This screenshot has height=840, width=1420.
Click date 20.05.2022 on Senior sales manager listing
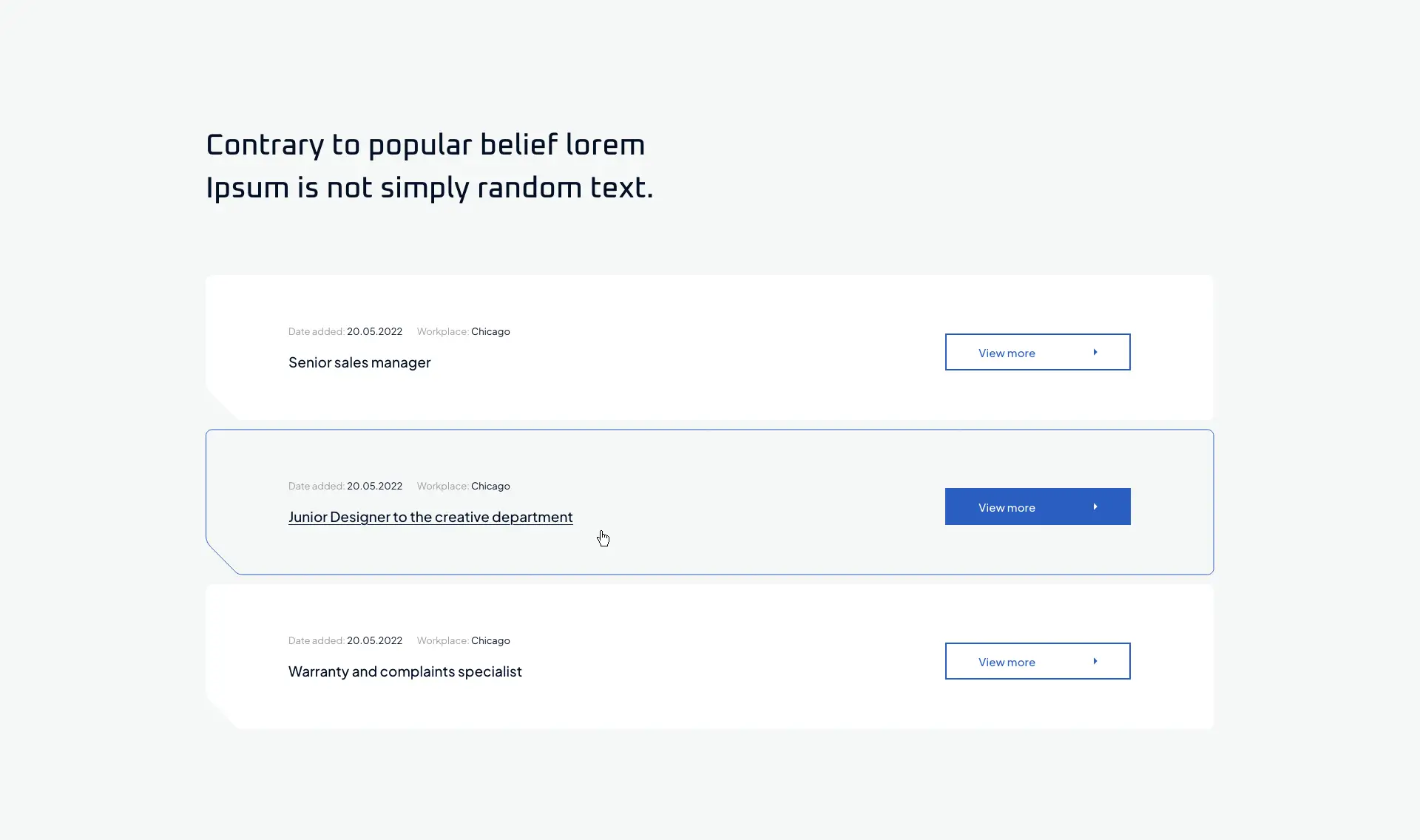[374, 331]
